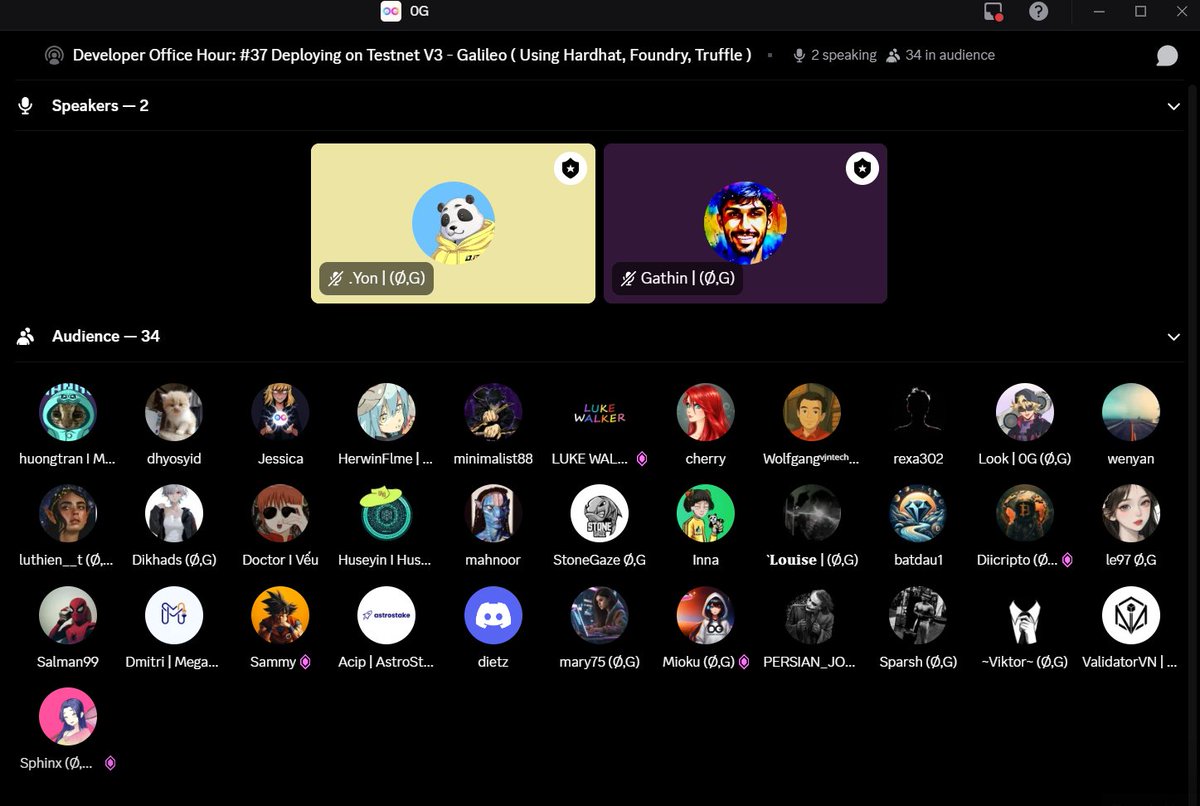Click Diicripto's bitcoin avatar

click(x=1025, y=513)
